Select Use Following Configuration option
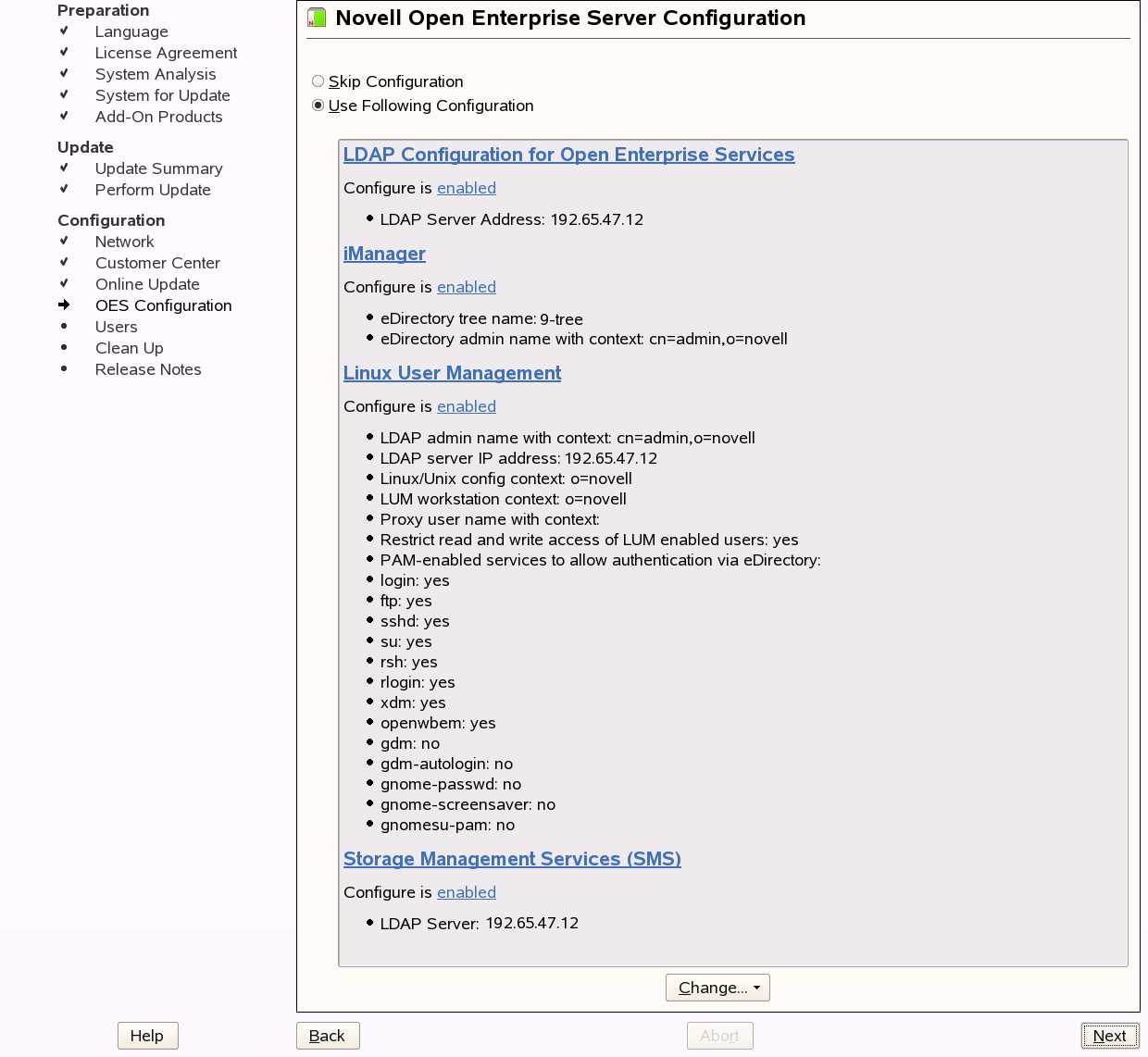The height and width of the screenshot is (1057, 1148). coord(318,106)
